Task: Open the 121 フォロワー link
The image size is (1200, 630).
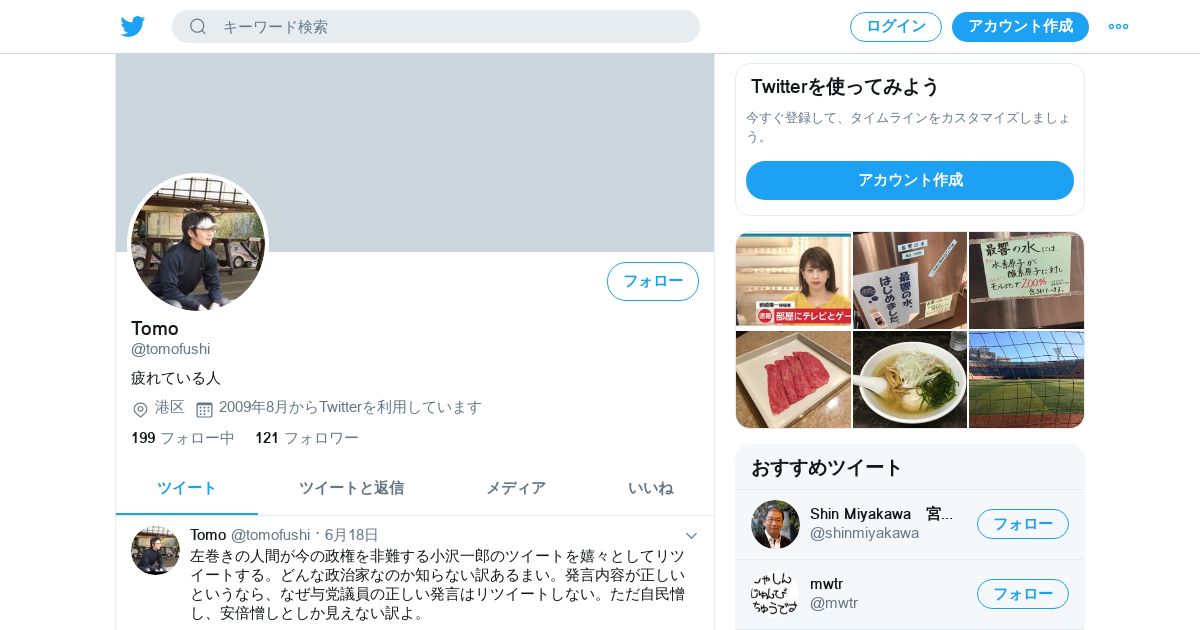Action: point(307,438)
